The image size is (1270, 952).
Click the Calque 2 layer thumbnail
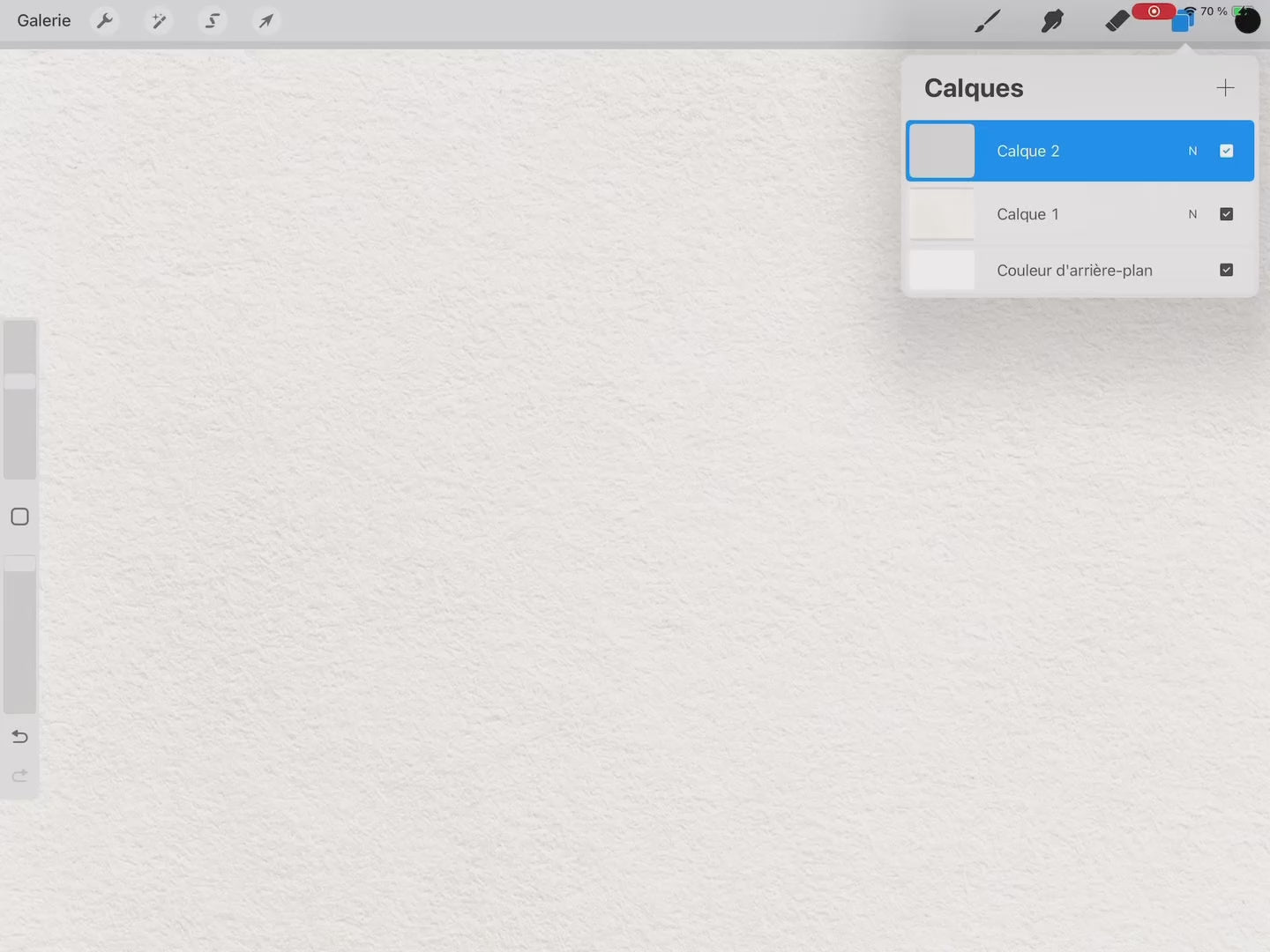(x=942, y=151)
